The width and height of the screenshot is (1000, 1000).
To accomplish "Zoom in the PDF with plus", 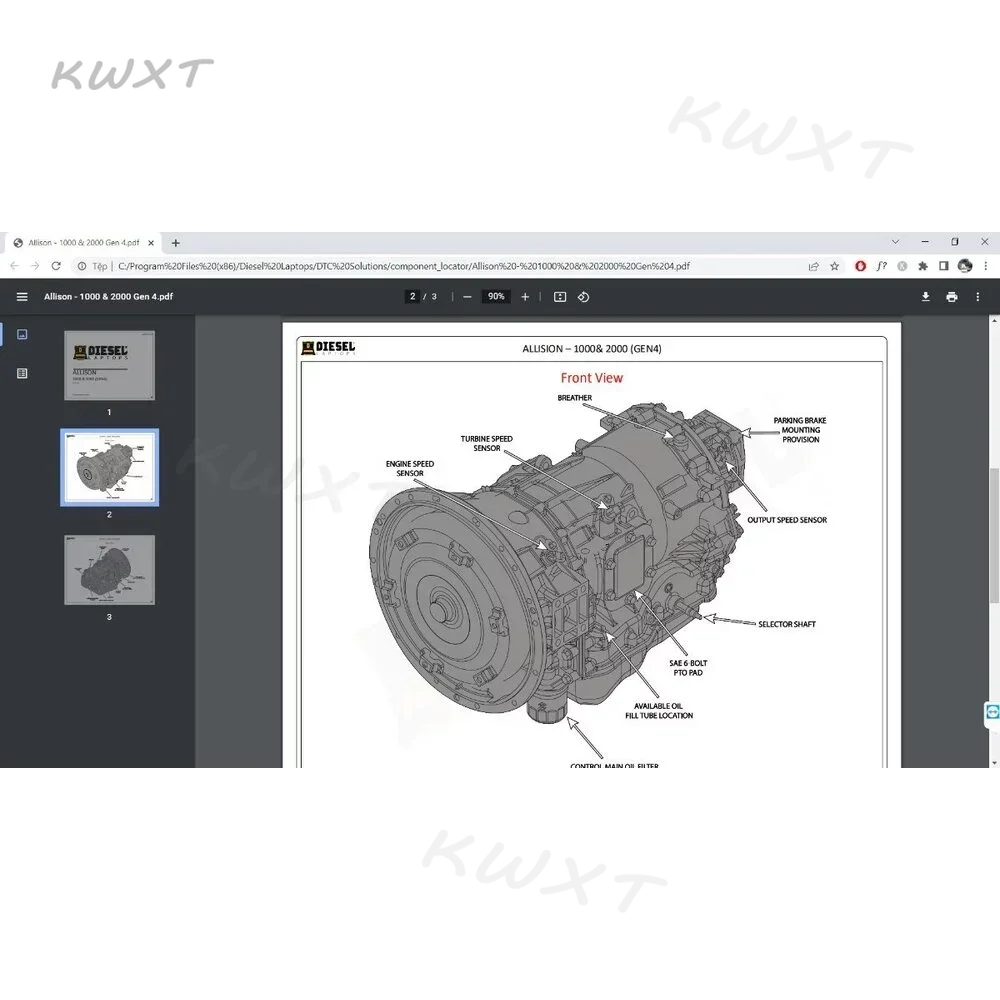I will pyautogui.click(x=525, y=297).
